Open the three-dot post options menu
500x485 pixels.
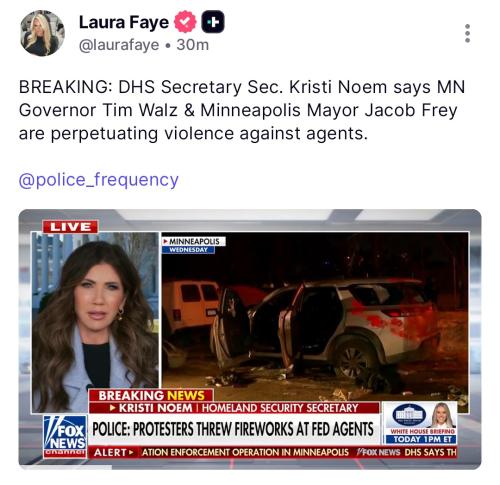click(467, 33)
